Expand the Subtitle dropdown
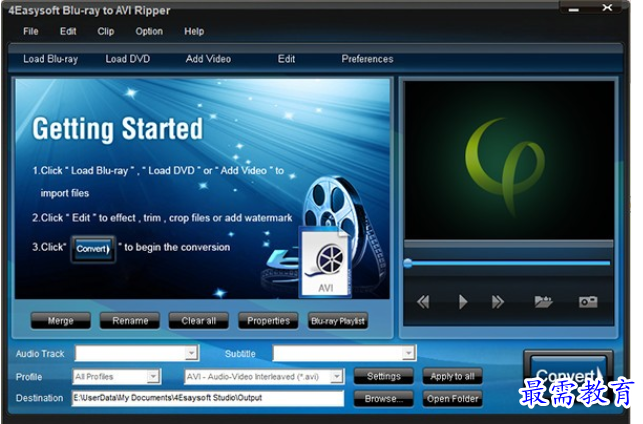Image resolution: width=643 pixels, height=424 pixels. click(x=408, y=353)
